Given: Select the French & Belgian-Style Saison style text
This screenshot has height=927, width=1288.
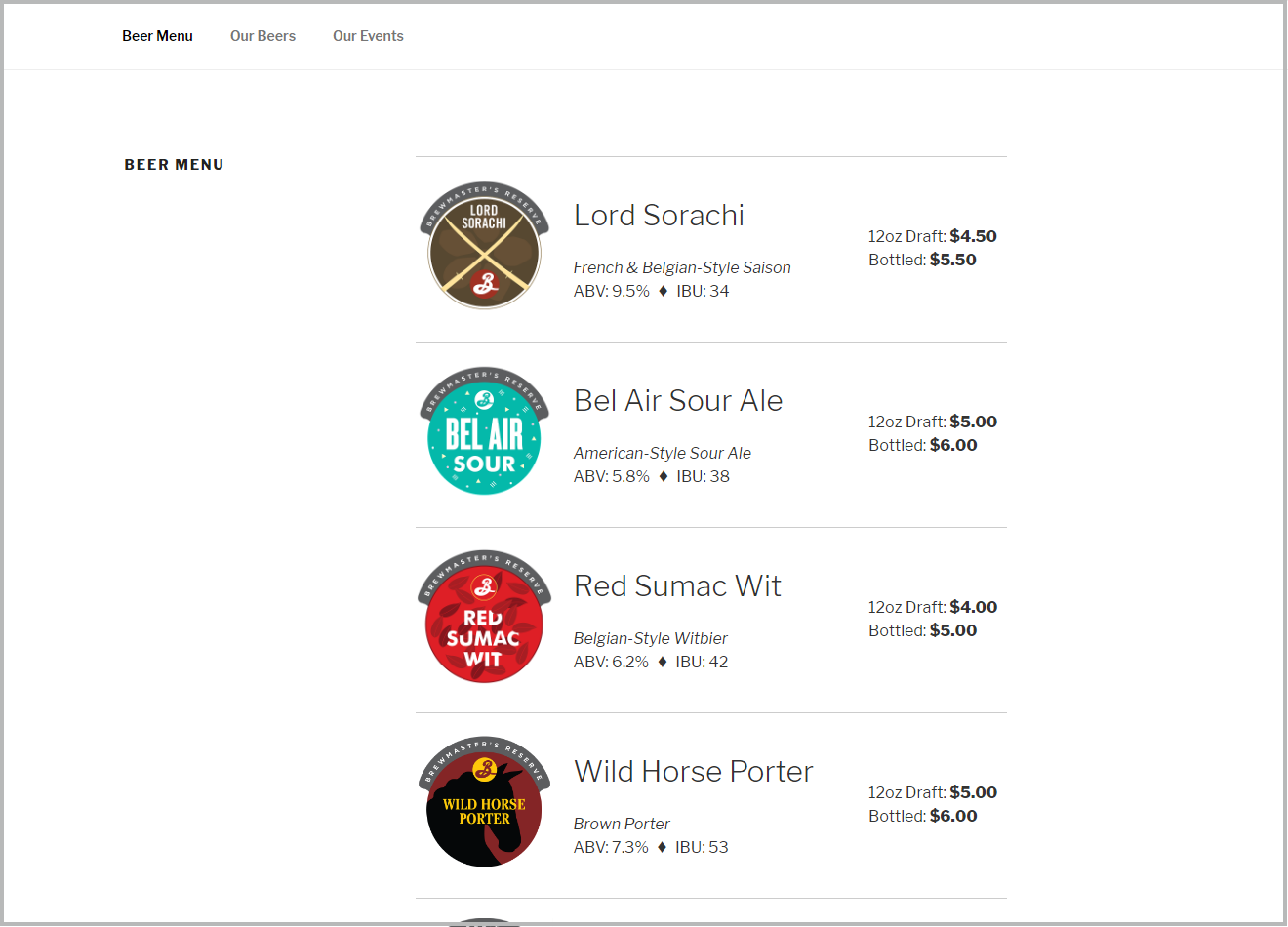Looking at the screenshot, I should pos(682,267).
